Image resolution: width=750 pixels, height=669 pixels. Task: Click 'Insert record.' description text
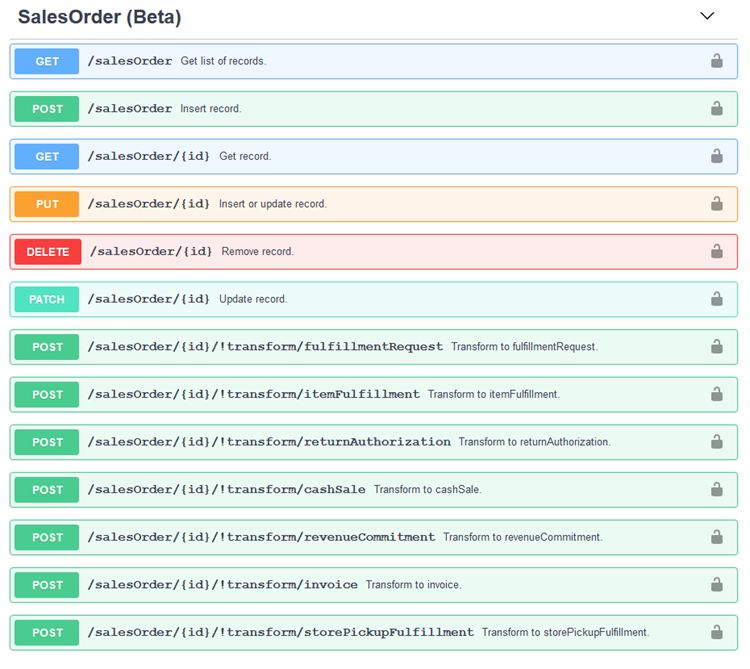[x=210, y=109]
